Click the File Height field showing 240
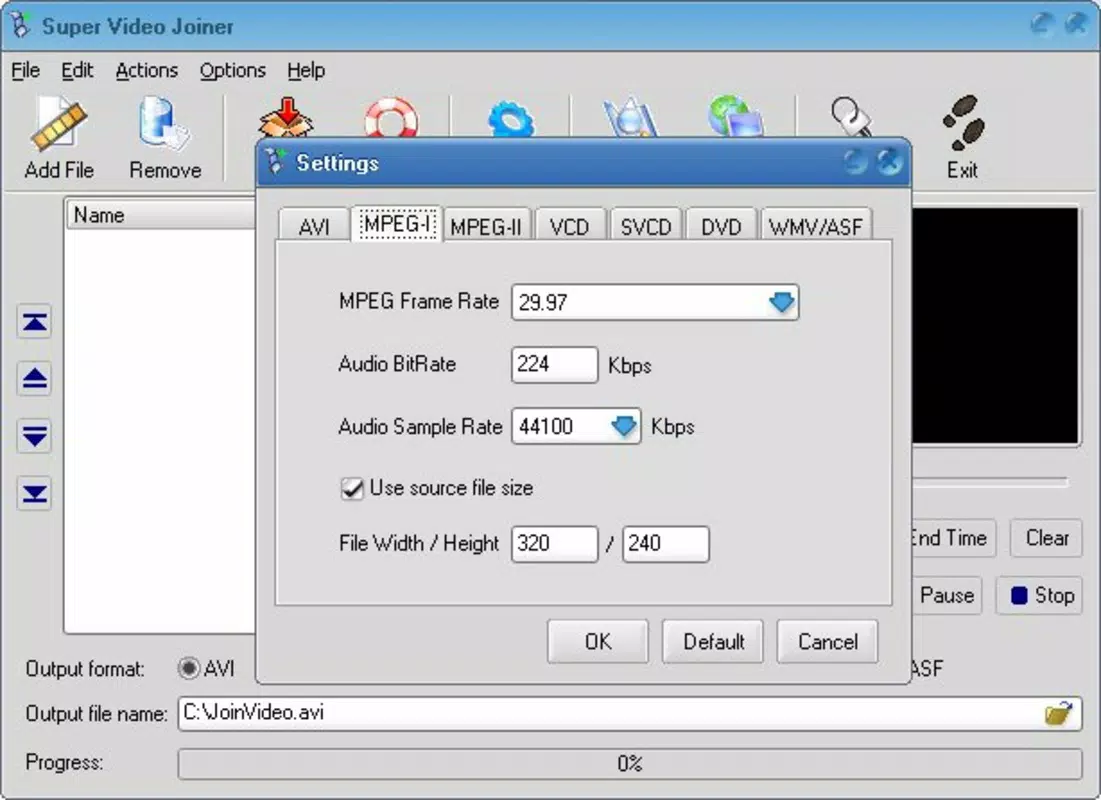 666,544
